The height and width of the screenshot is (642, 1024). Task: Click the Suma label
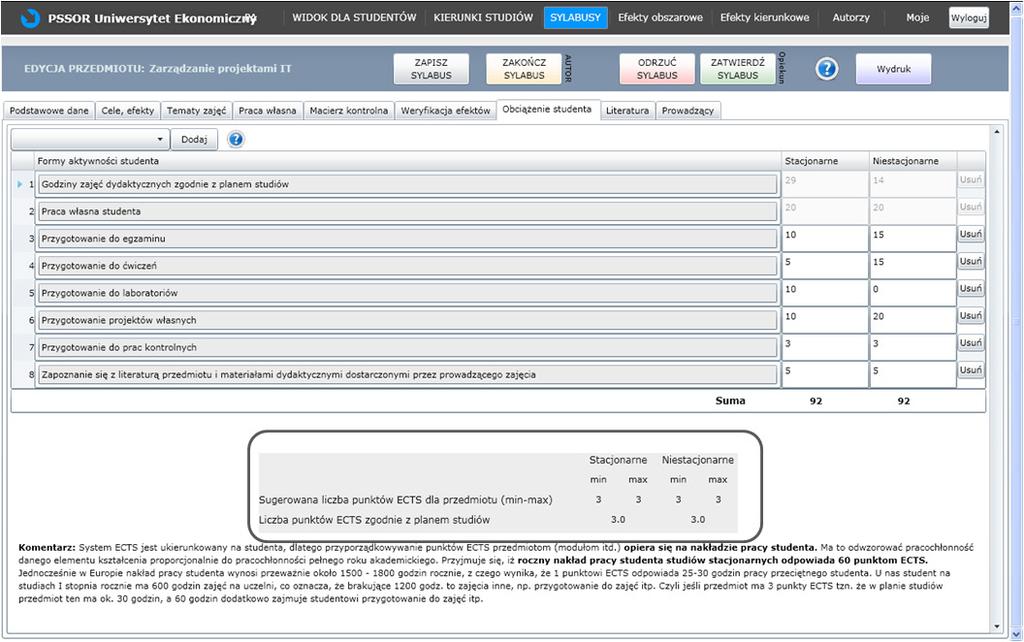[x=730, y=400]
